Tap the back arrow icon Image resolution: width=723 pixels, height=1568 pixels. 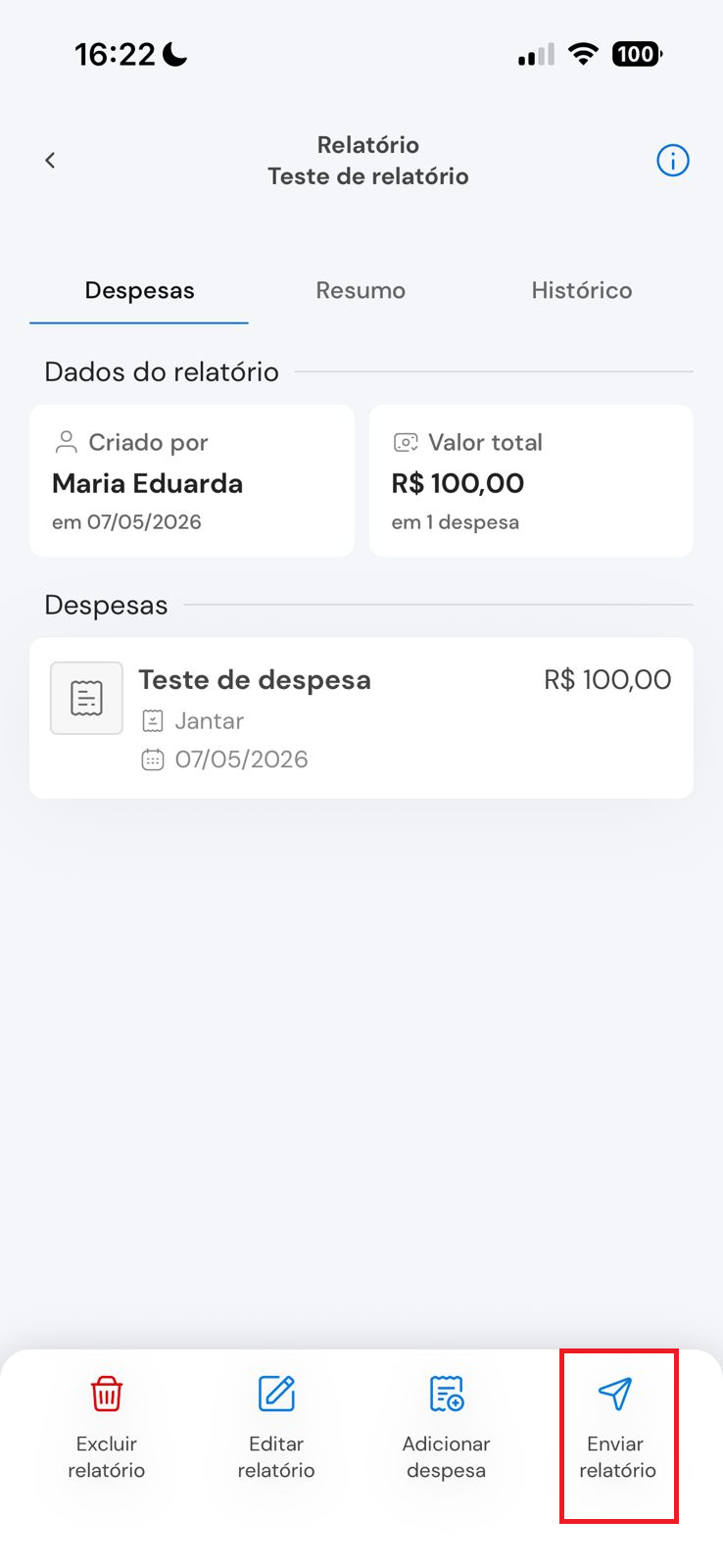pos(50,160)
